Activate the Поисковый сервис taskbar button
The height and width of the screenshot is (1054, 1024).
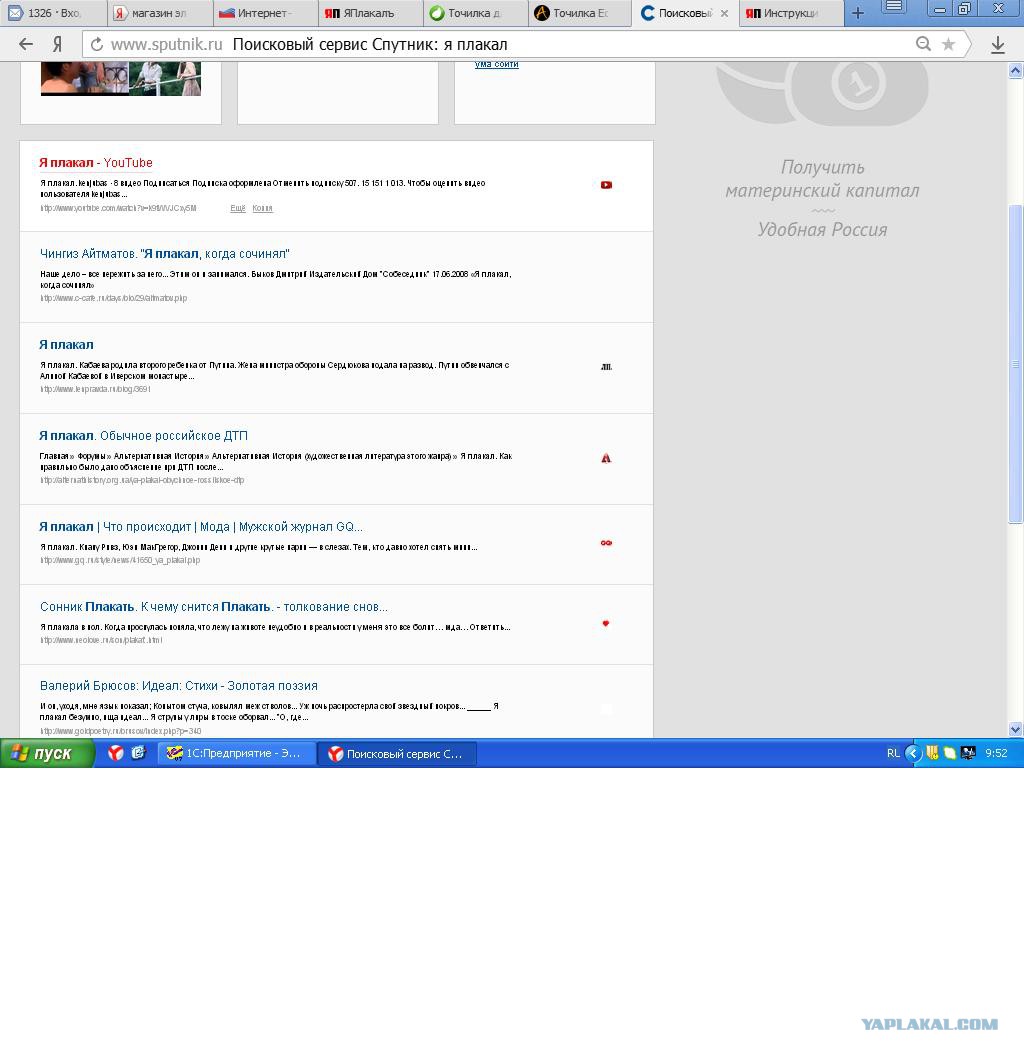(397, 754)
